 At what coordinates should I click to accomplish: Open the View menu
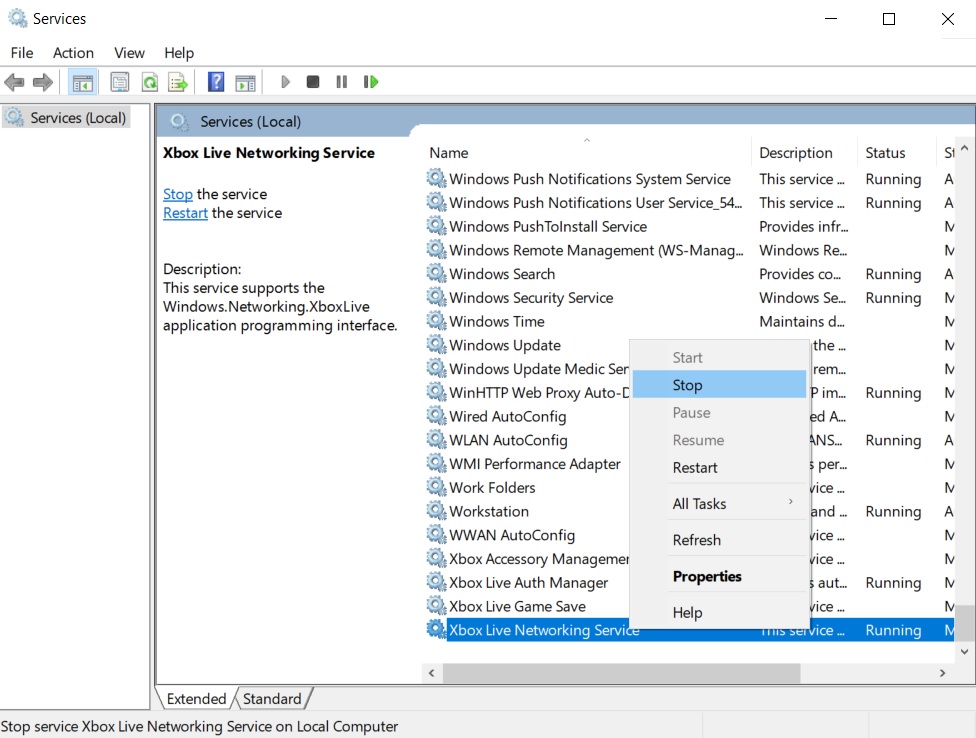click(x=129, y=53)
